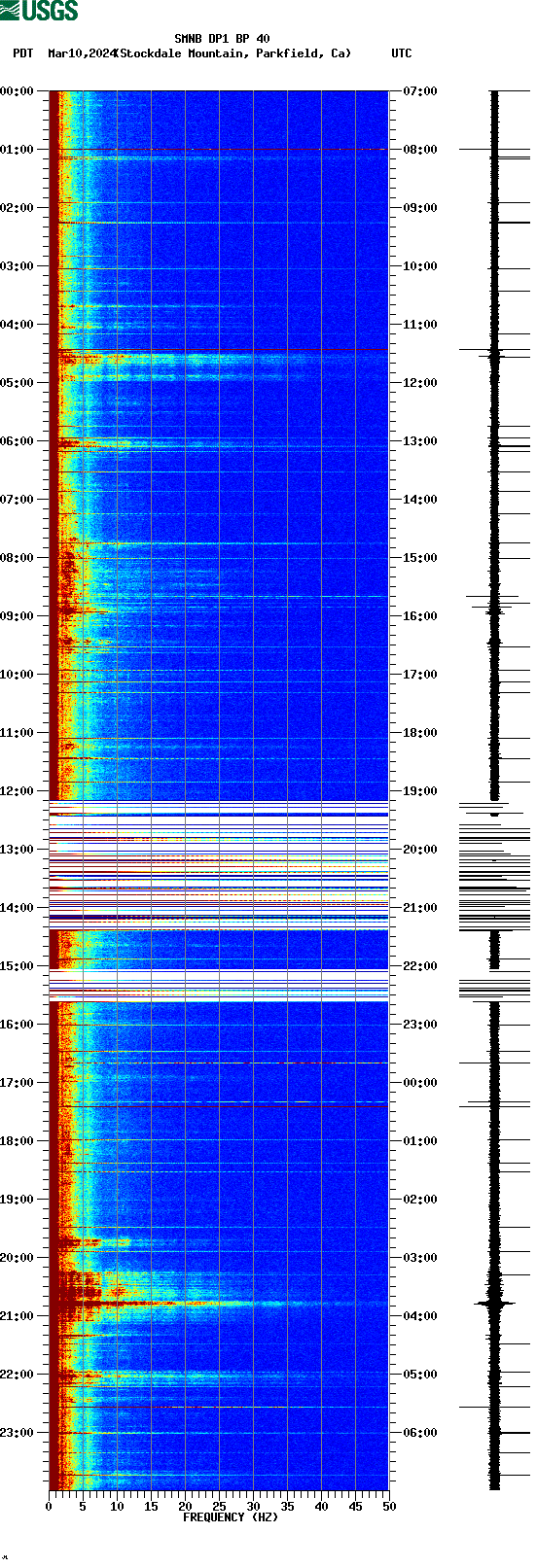
Task: Click the 'PDT' timezone label
Action: point(22,53)
